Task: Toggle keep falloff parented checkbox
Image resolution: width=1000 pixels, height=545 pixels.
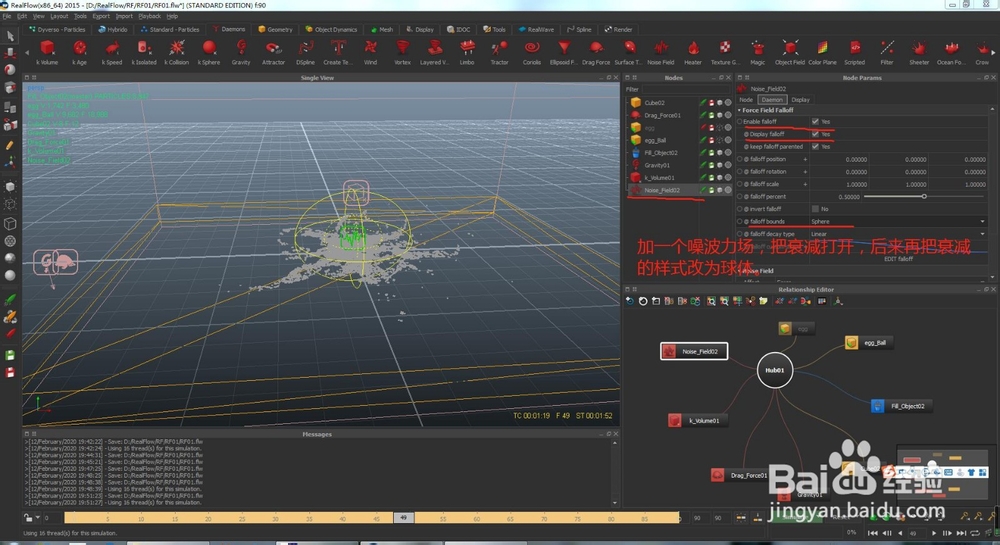Action: (x=815, y=147)
